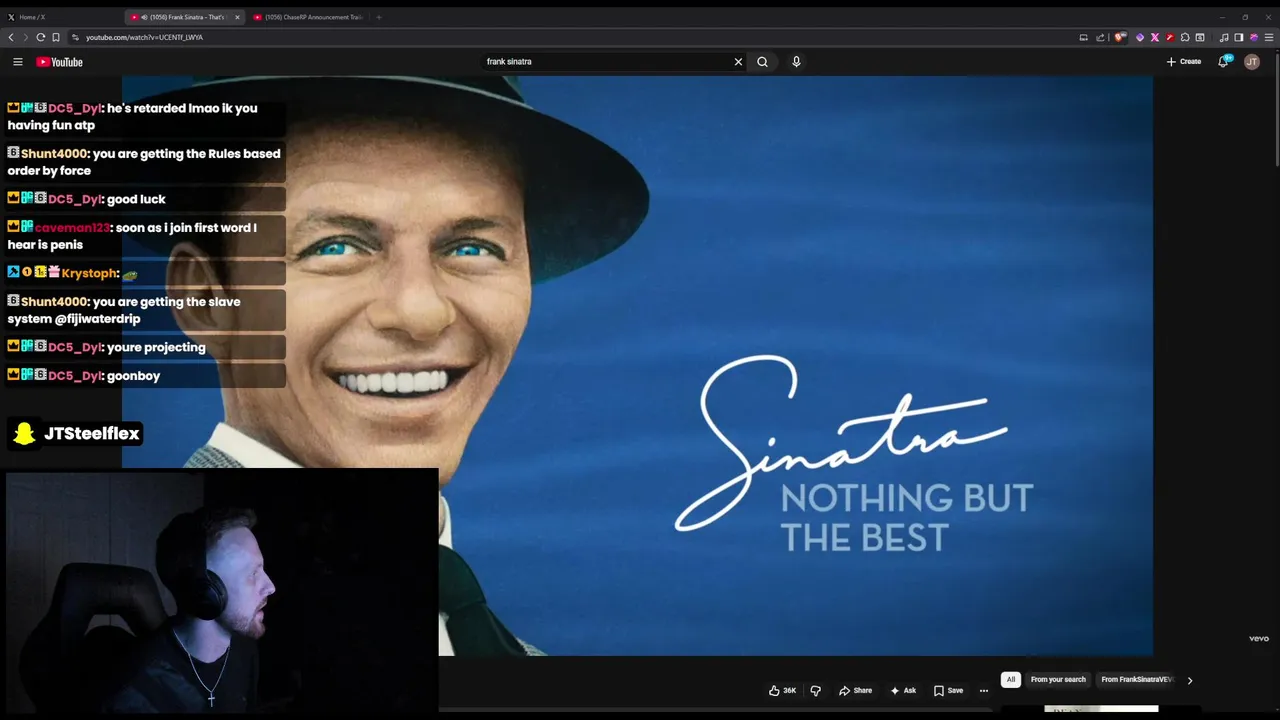The width and height of the screenshot is (1280, 720).
Task: Dislike the video with thumbs down
Action: (815, 690)
